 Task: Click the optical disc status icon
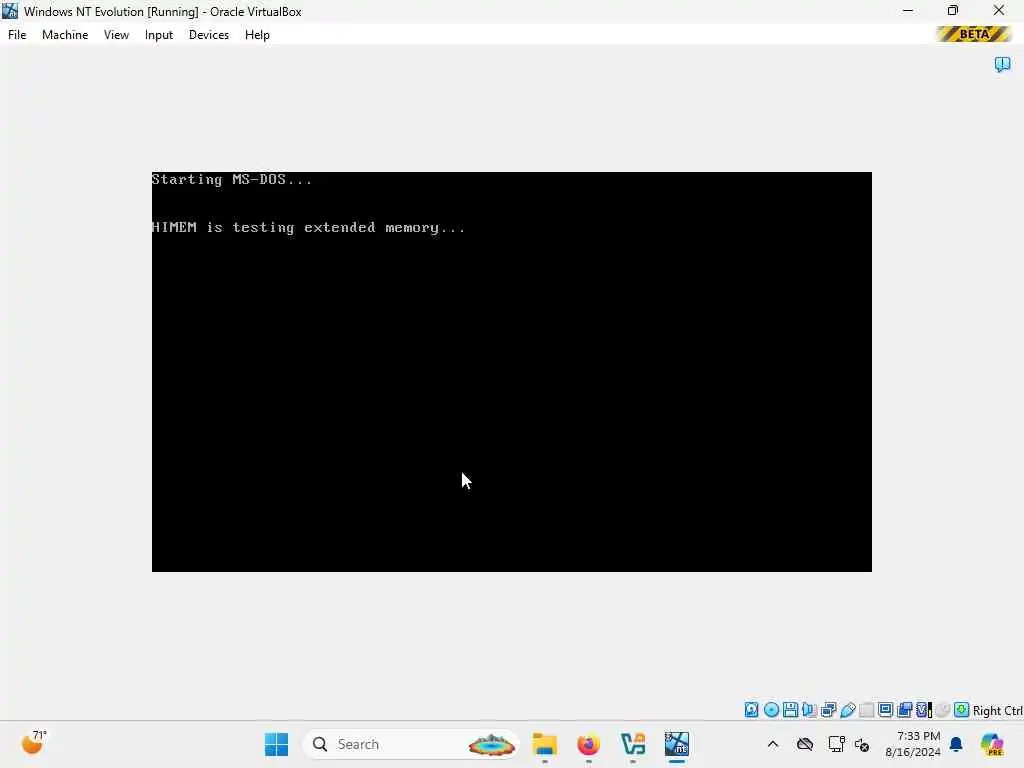pos(771,710)
